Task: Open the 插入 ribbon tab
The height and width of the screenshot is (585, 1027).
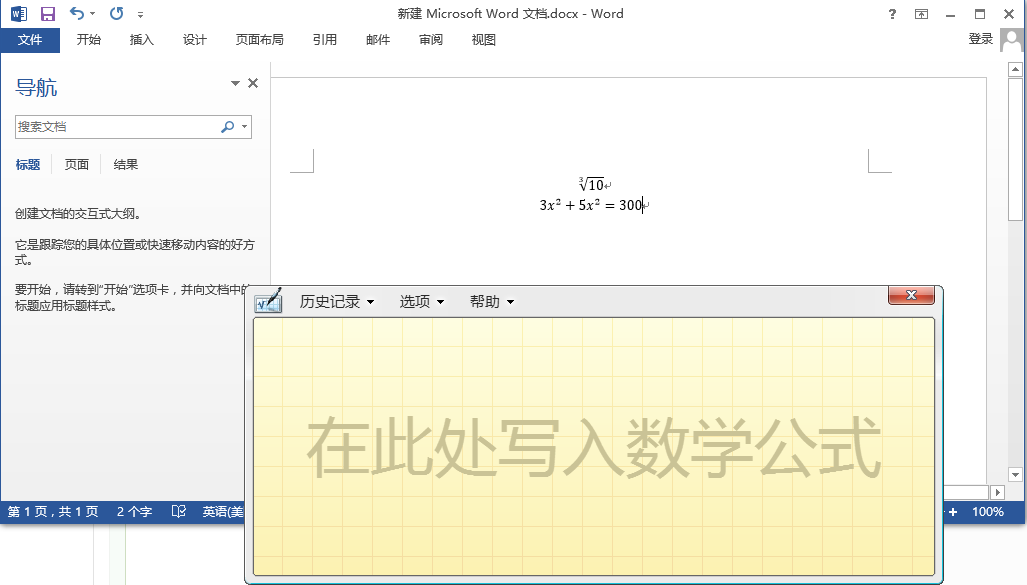Action: 142,40
